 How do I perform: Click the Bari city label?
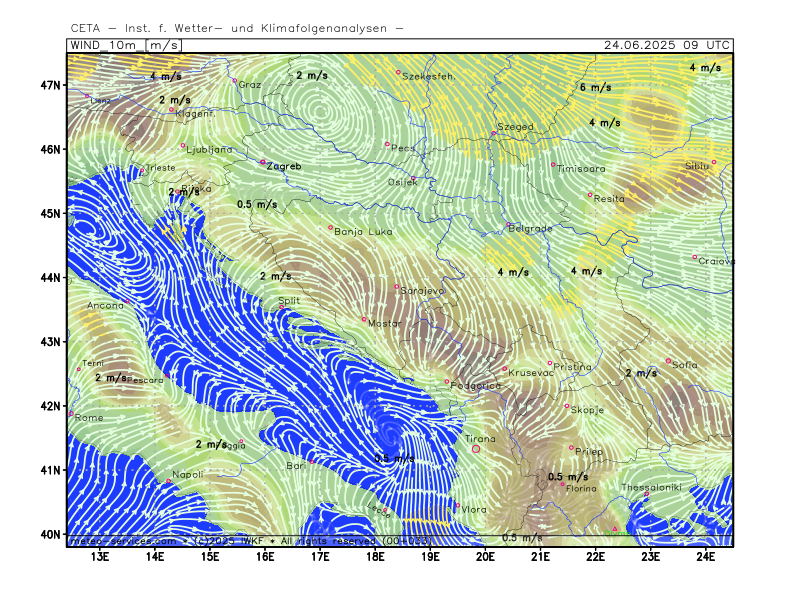click(x=296, y=466)
